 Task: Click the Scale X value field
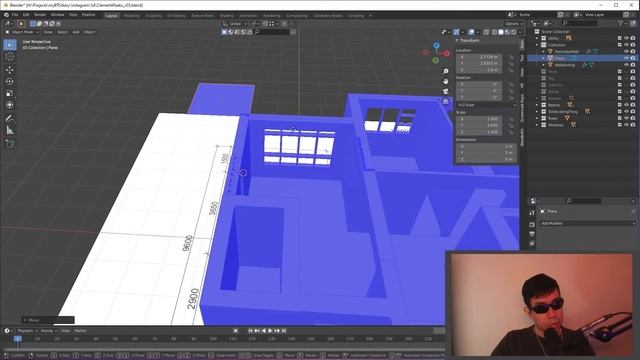coord(479,119)
